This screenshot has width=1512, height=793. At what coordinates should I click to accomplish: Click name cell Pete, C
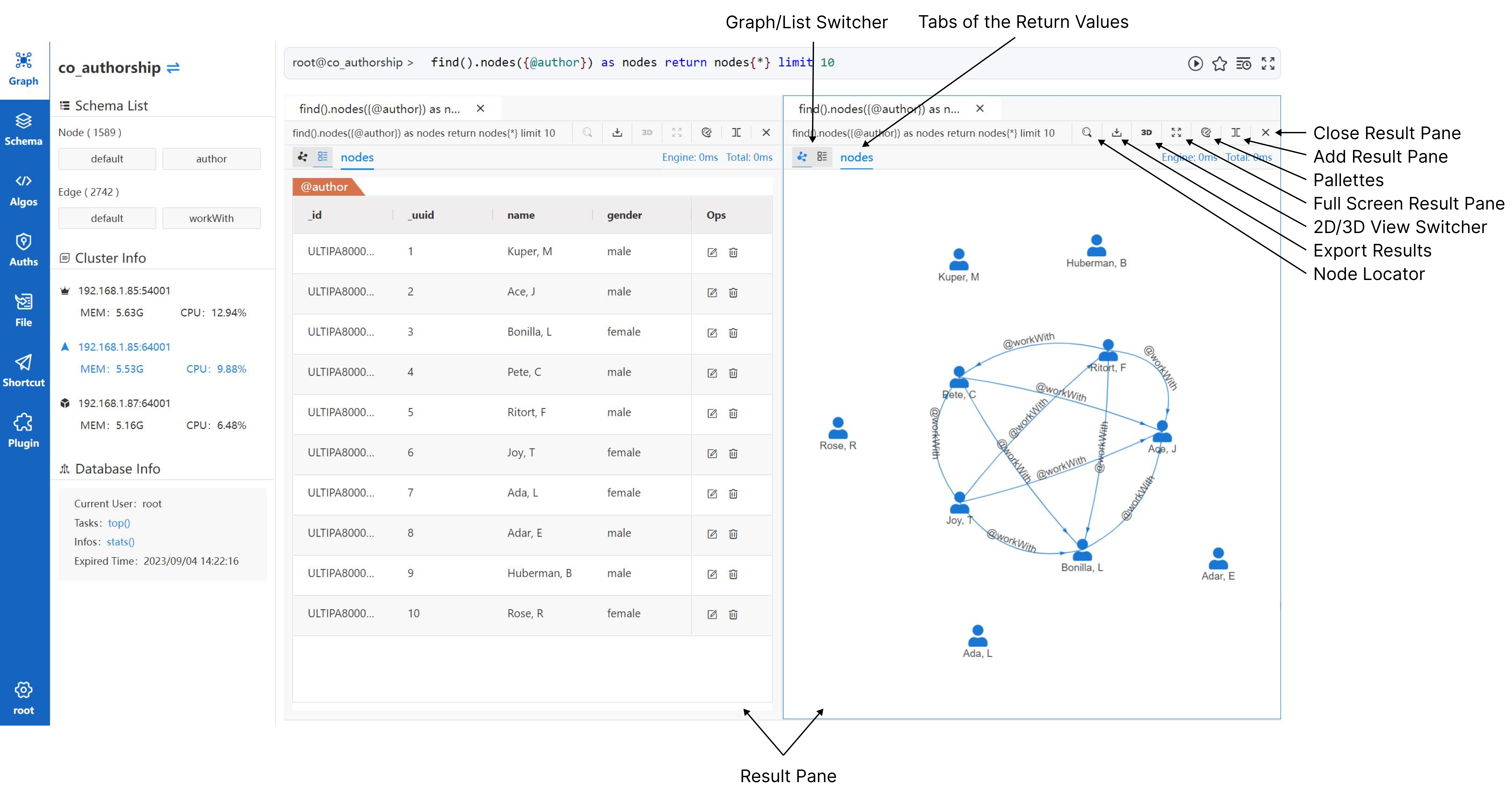524,372
